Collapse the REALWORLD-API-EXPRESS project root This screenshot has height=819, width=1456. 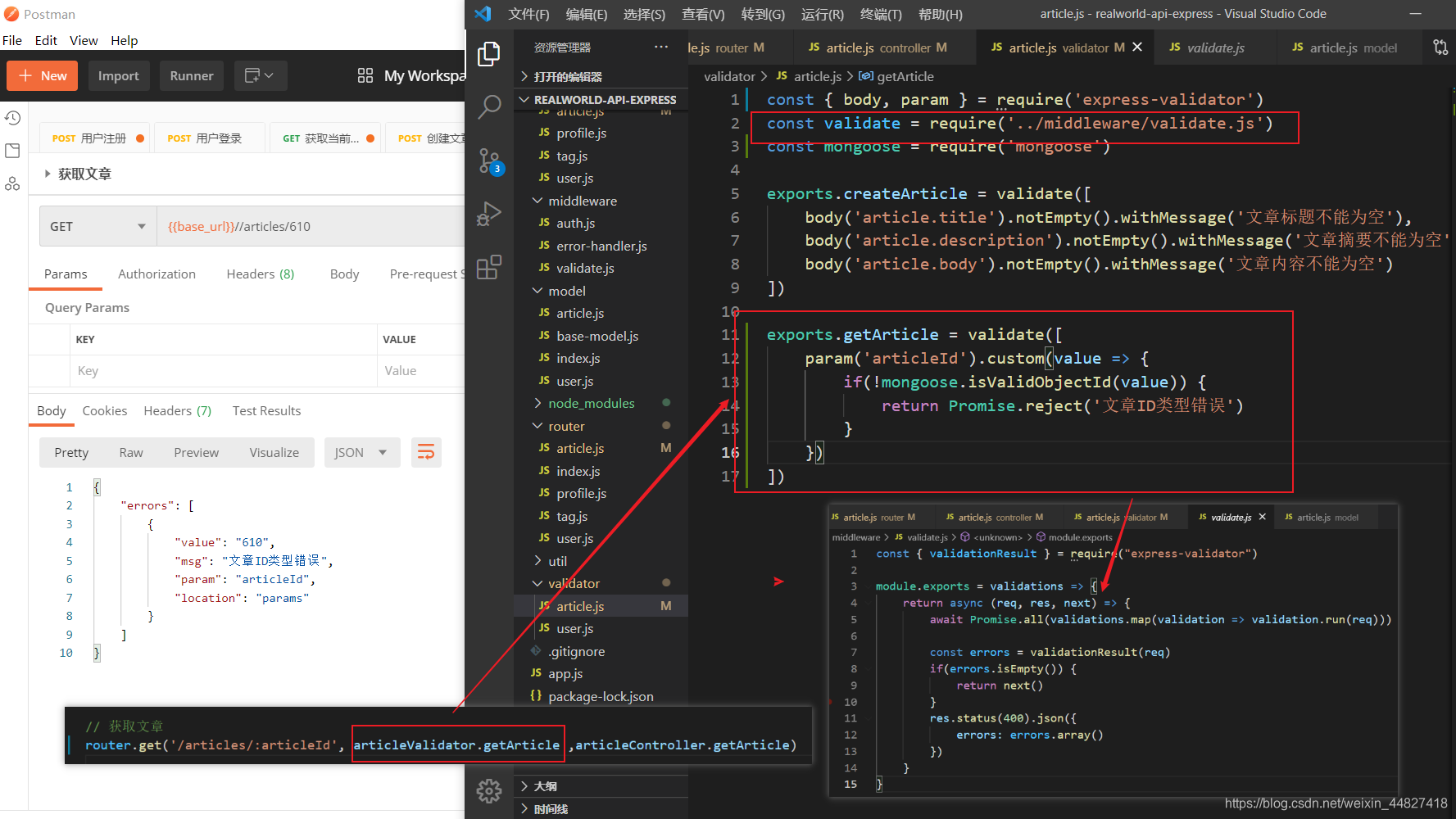tap(601, 100)
